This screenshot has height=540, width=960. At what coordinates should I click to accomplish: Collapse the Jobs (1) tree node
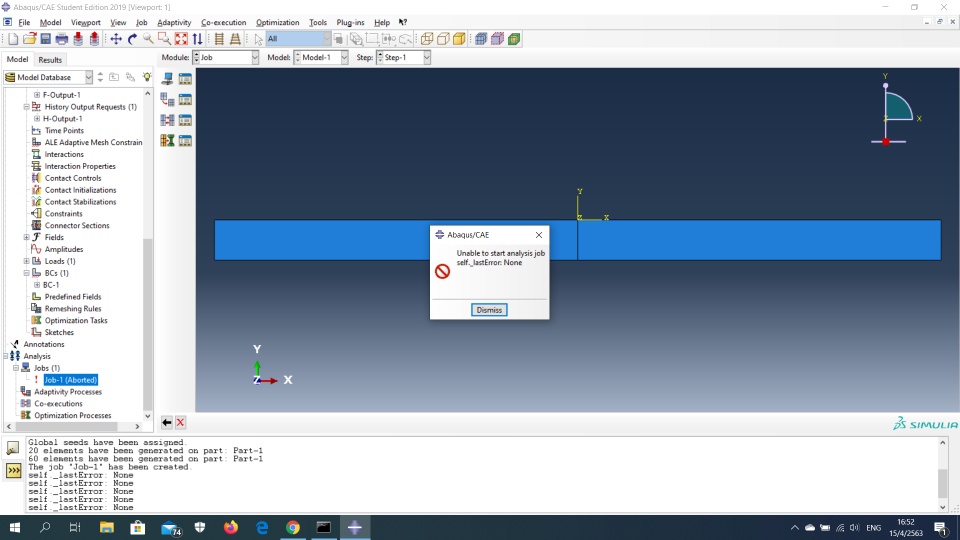coord(16,368)
